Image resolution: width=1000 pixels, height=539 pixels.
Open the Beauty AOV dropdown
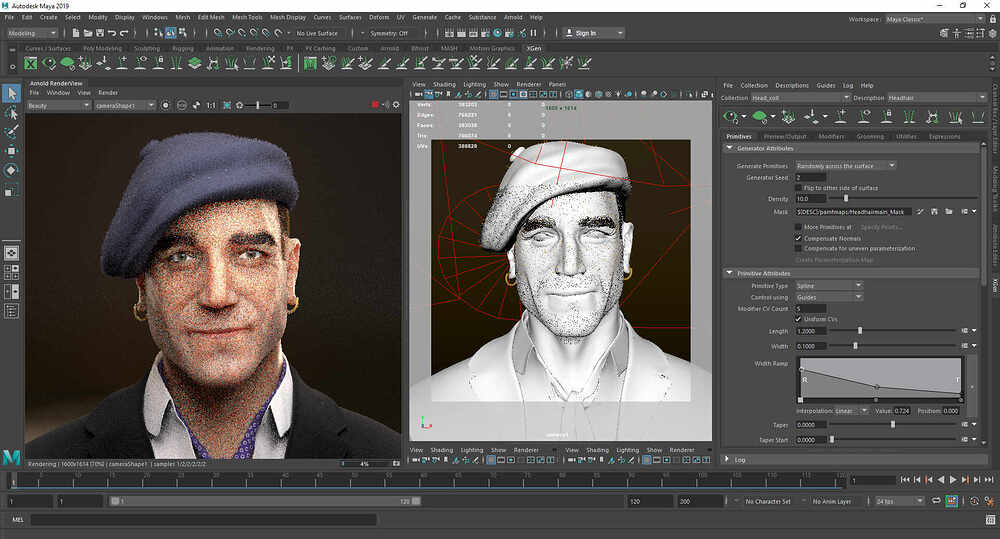59,105
